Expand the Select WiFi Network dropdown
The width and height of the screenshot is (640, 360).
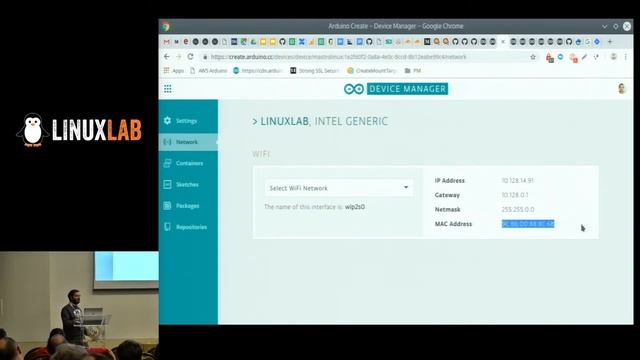coord(339,188)
